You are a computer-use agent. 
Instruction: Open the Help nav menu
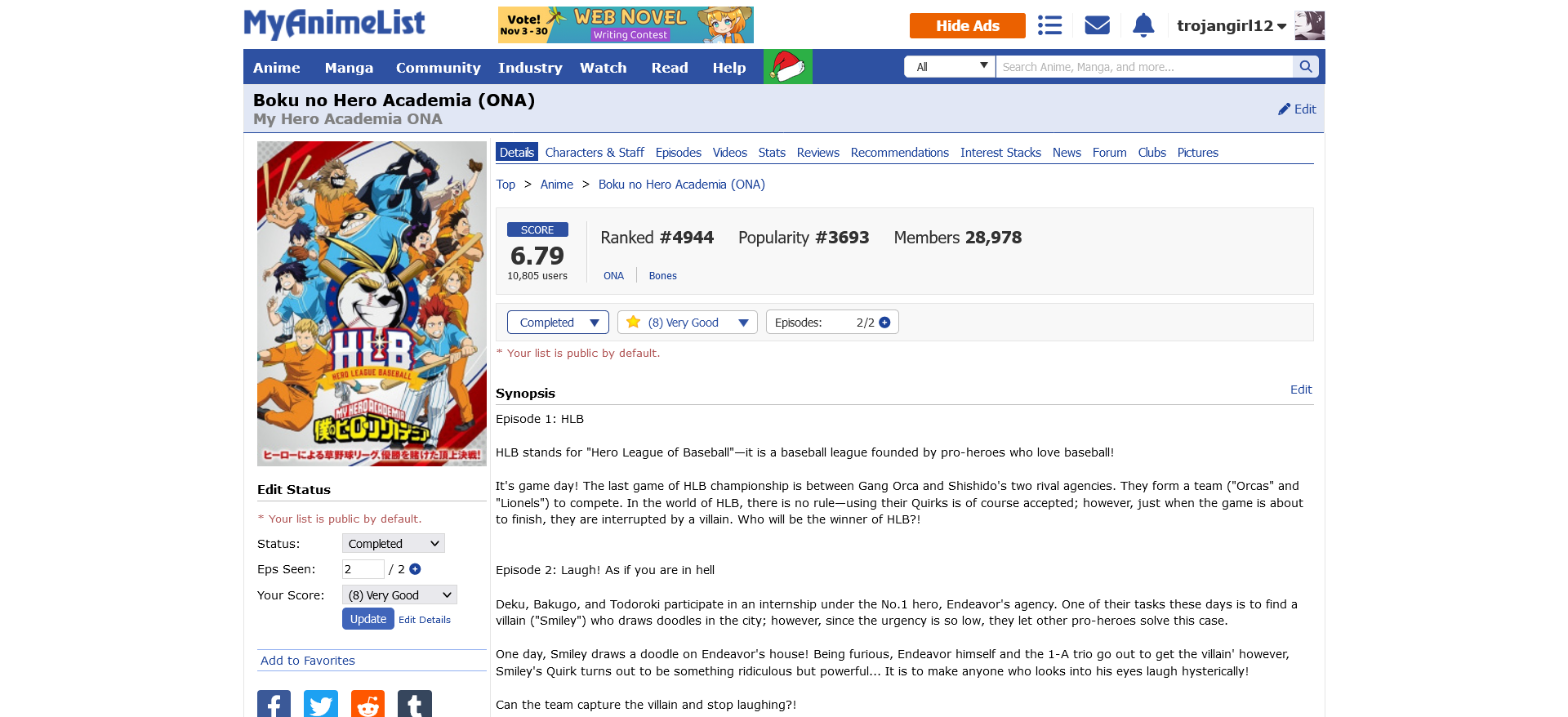[728, 68]
